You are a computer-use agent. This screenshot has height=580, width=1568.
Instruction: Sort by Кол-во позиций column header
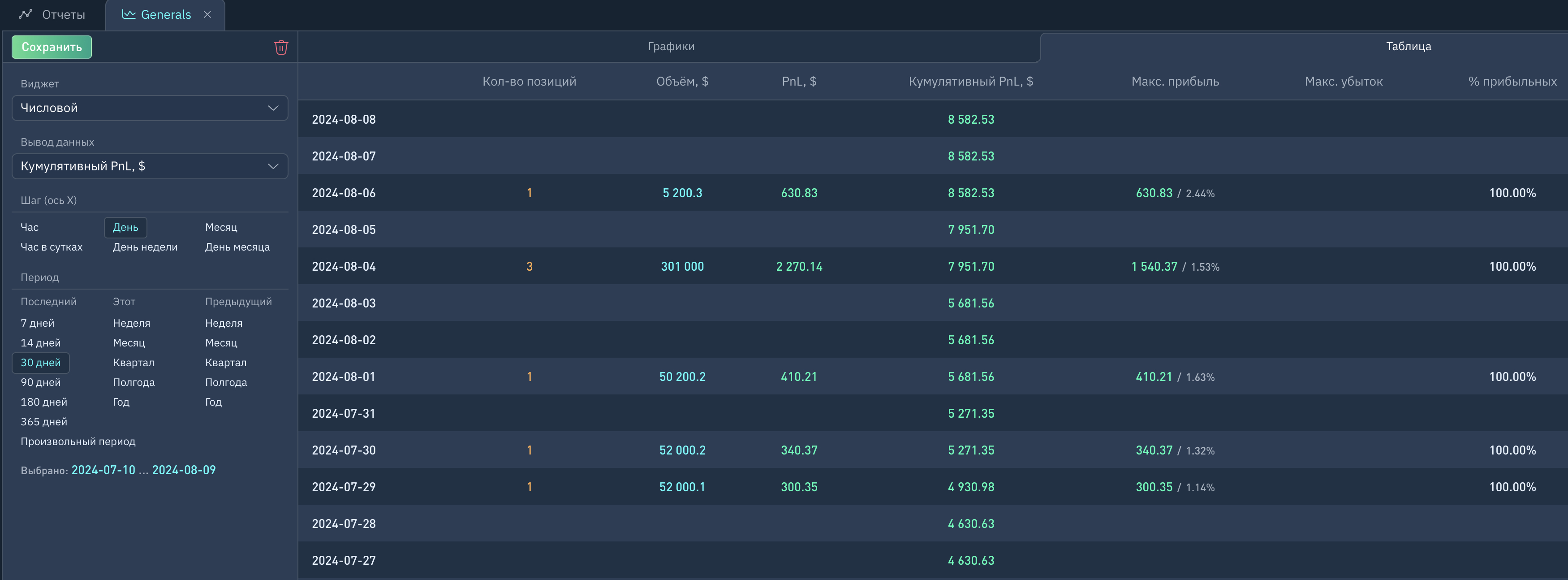(529, 82)
